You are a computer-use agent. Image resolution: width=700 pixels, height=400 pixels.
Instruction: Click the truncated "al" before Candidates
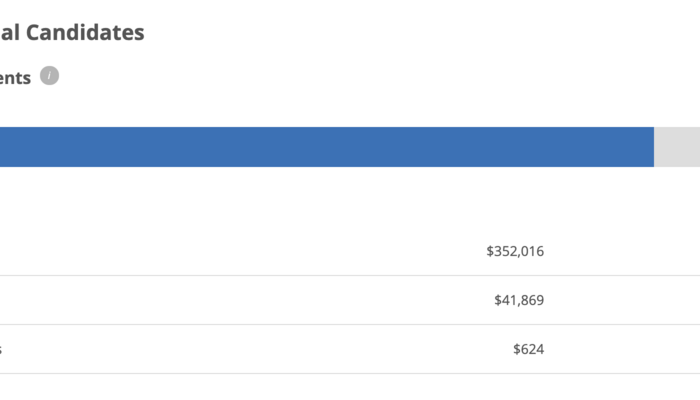pos(10,32)
